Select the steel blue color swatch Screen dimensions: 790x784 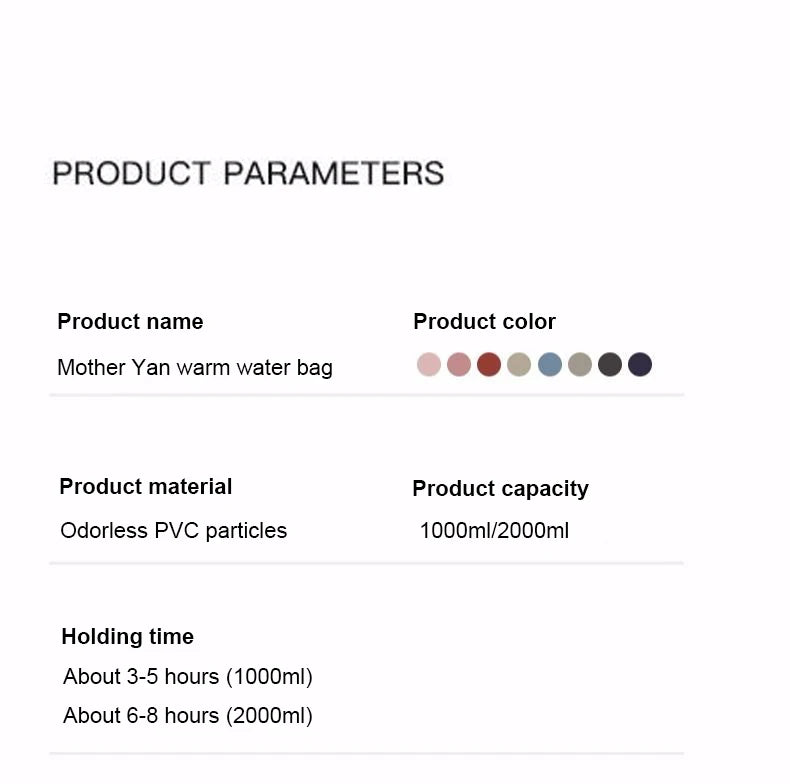pyautogui.click(x=550, y=365)
